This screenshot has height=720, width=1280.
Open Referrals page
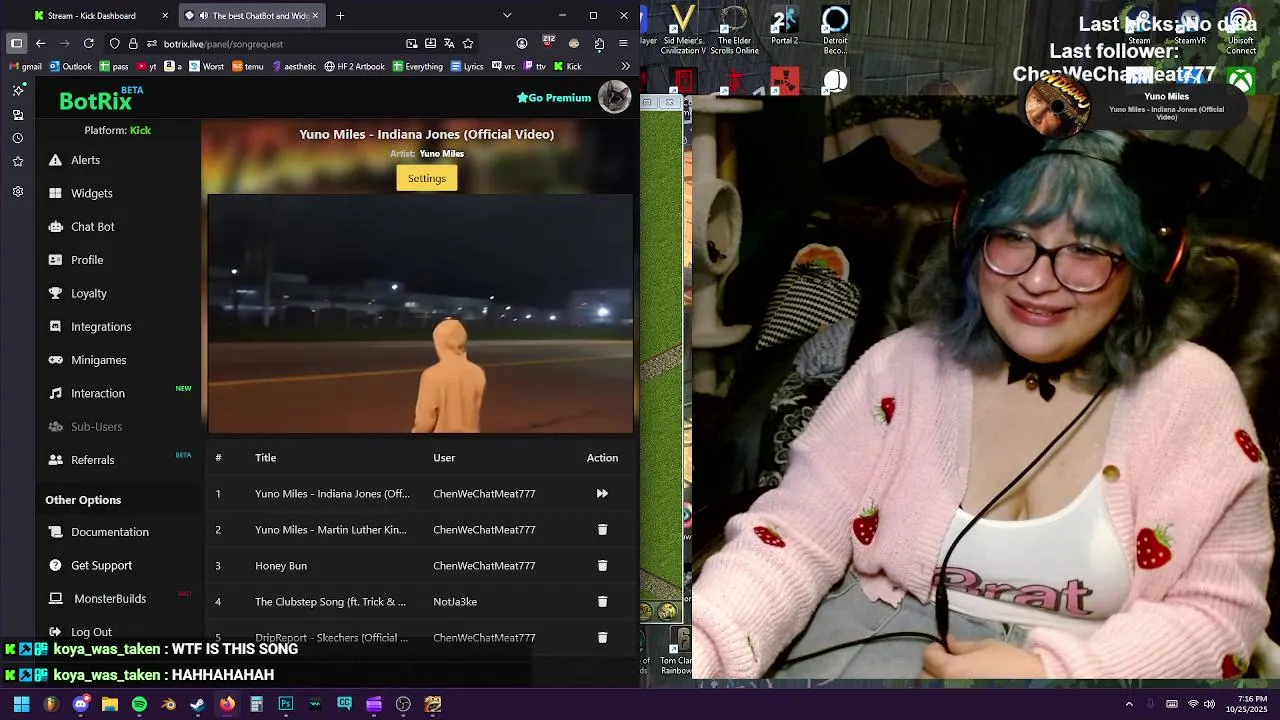[x=92, y=460]
